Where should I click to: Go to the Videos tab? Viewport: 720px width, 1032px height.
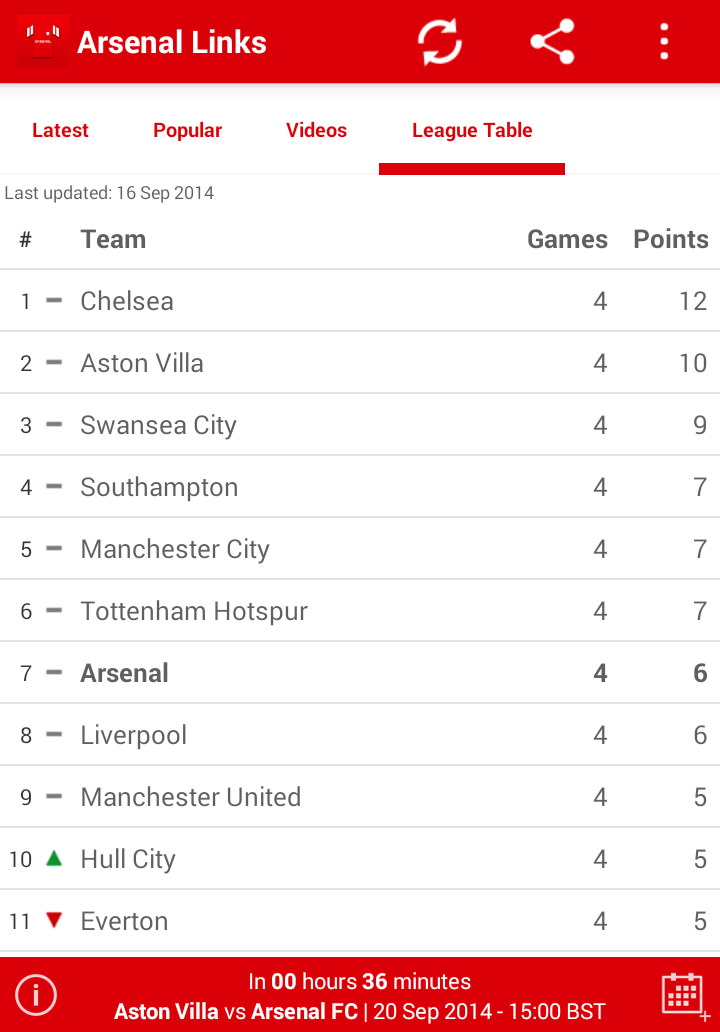316,130
